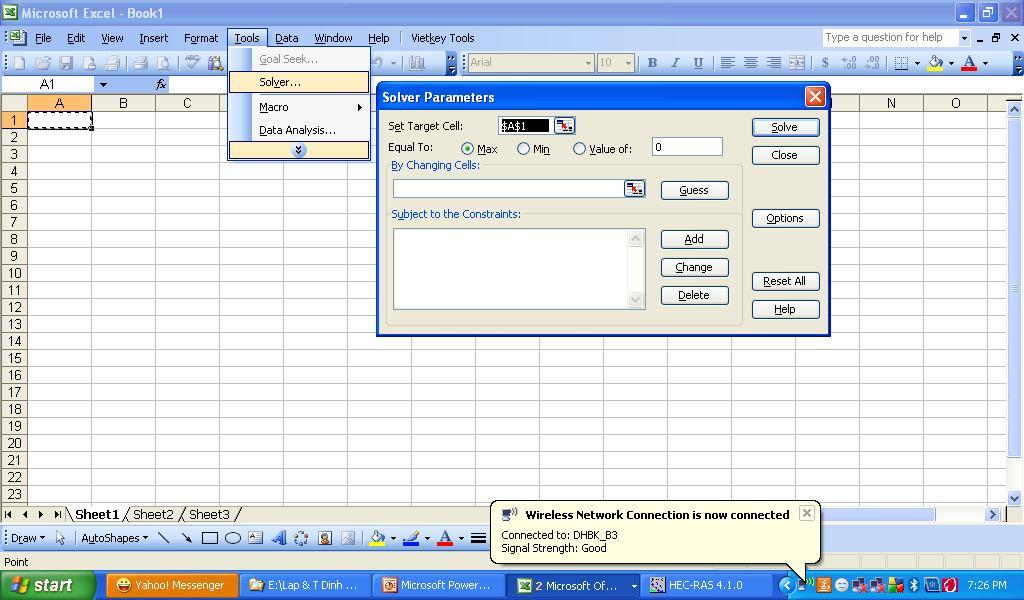Open the Font Color dropdown arrow in formatting toolbar
1024x600 pixels.
[985, 63]
